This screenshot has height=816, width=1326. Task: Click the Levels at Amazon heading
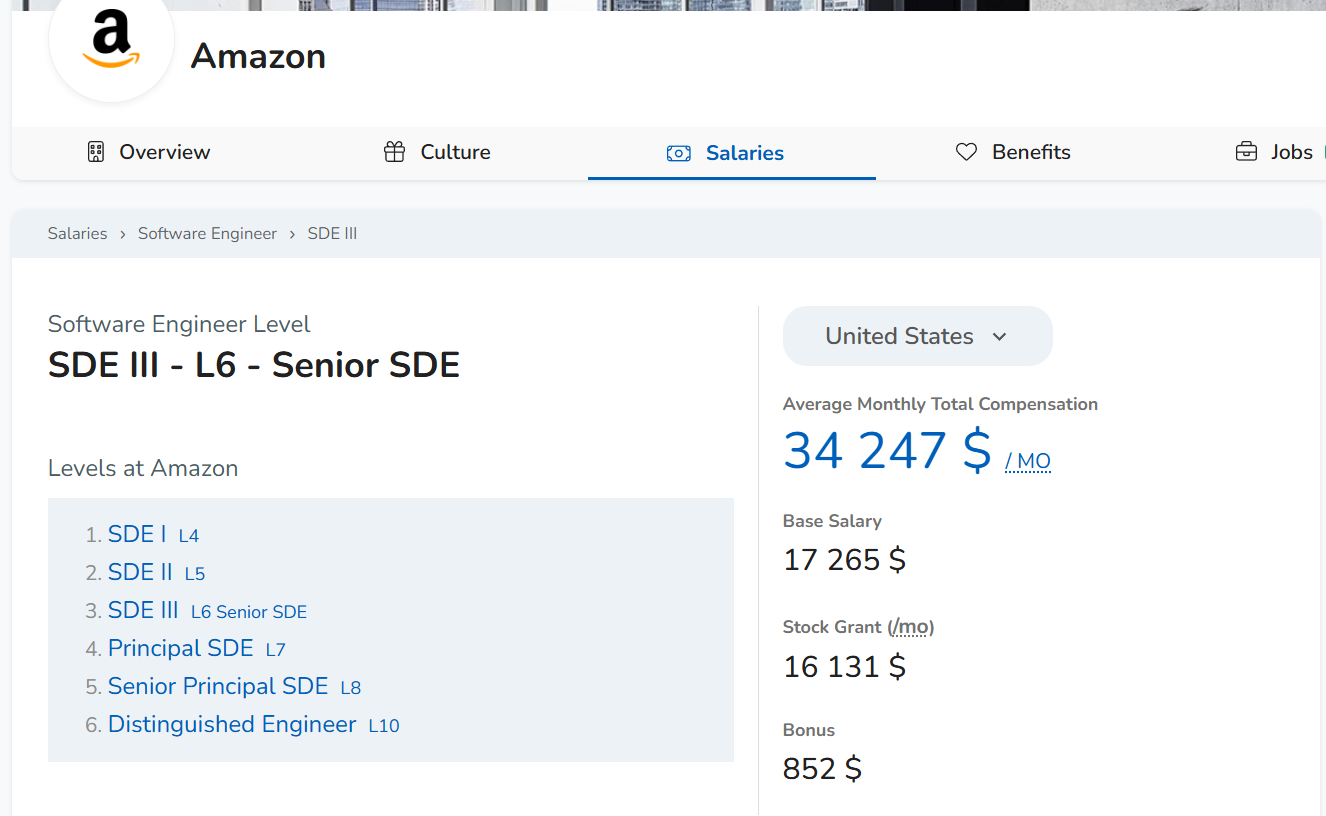143,468
